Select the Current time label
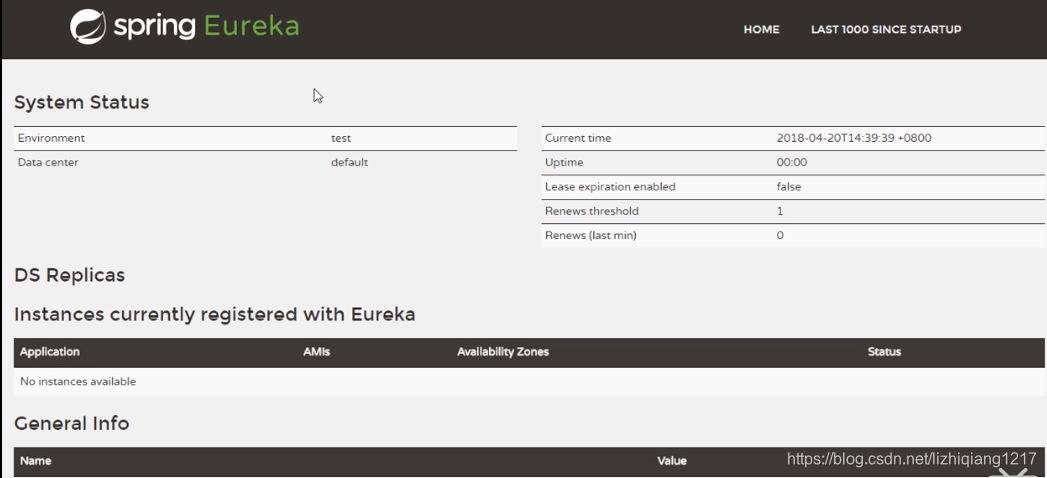 click(578, 138)
